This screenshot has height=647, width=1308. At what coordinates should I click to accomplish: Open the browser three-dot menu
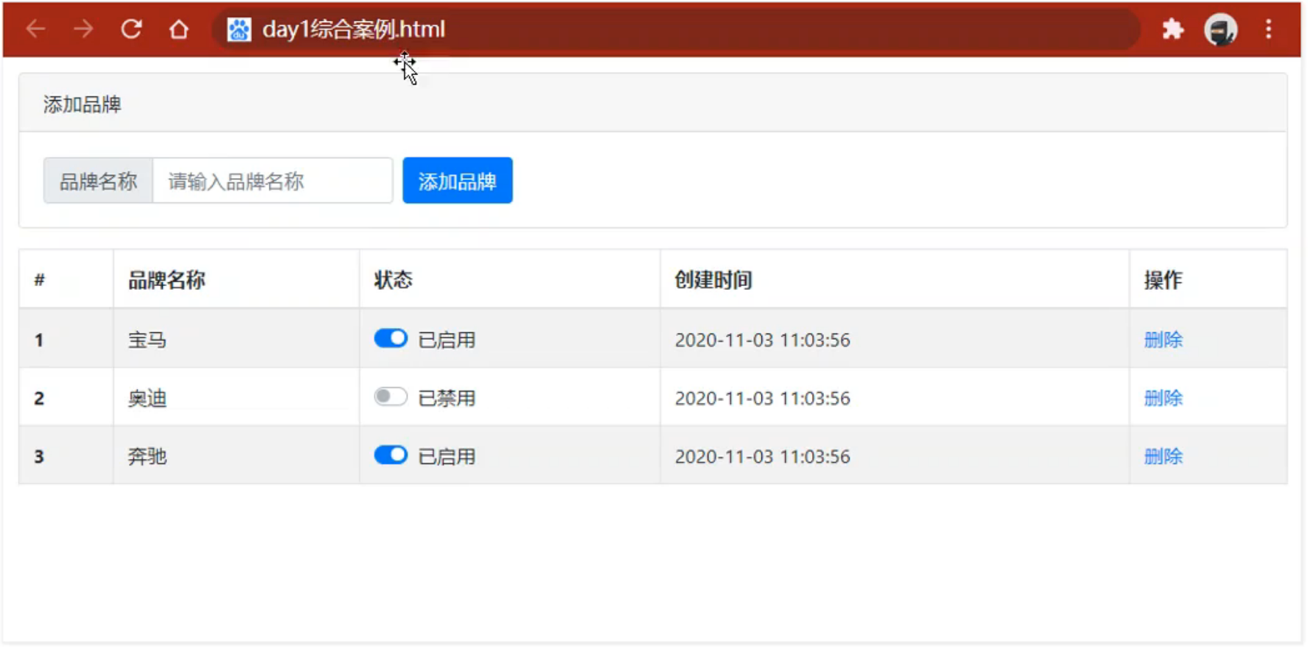tap(1268, 29)
